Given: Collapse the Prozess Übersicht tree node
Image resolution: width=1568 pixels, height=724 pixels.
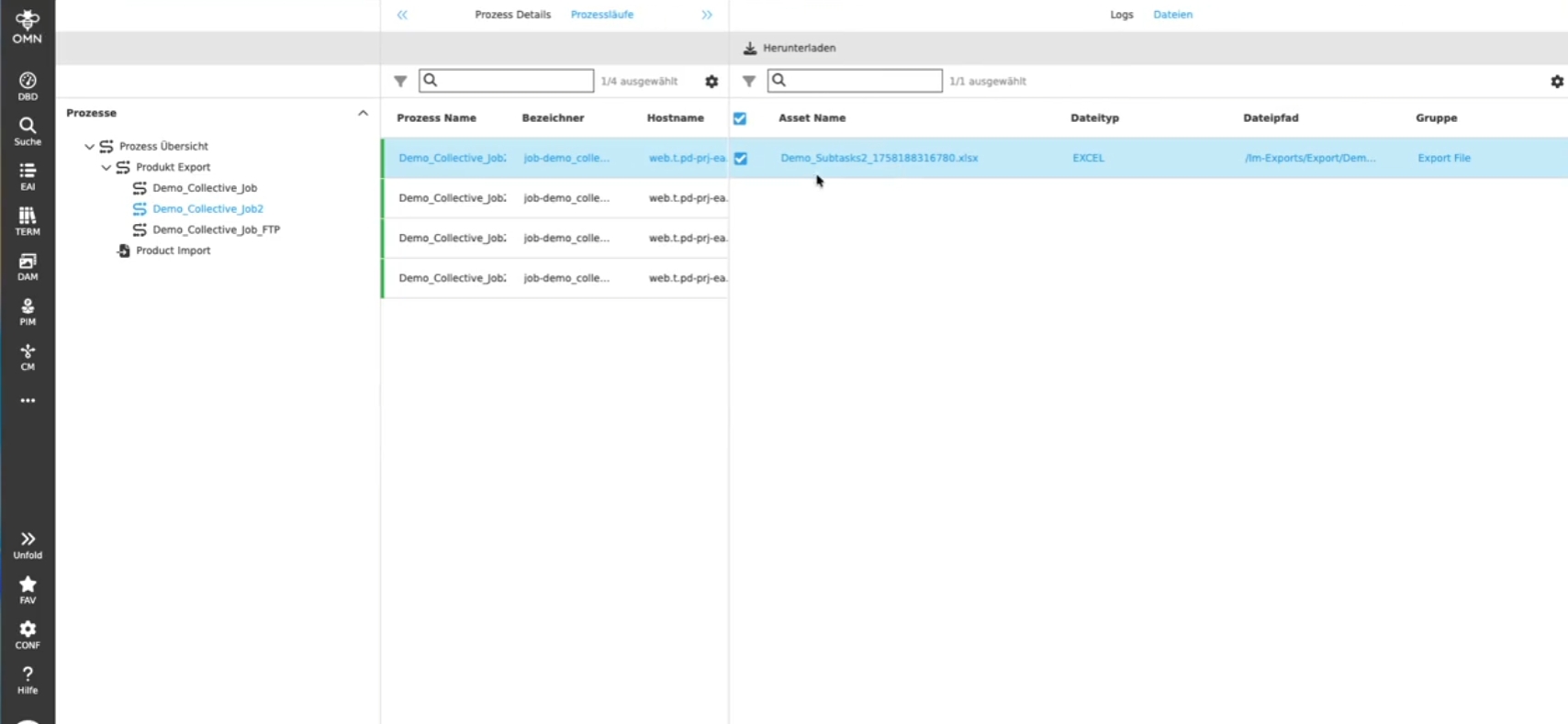Looking at the screenshot, I should [x=89, y=147].
